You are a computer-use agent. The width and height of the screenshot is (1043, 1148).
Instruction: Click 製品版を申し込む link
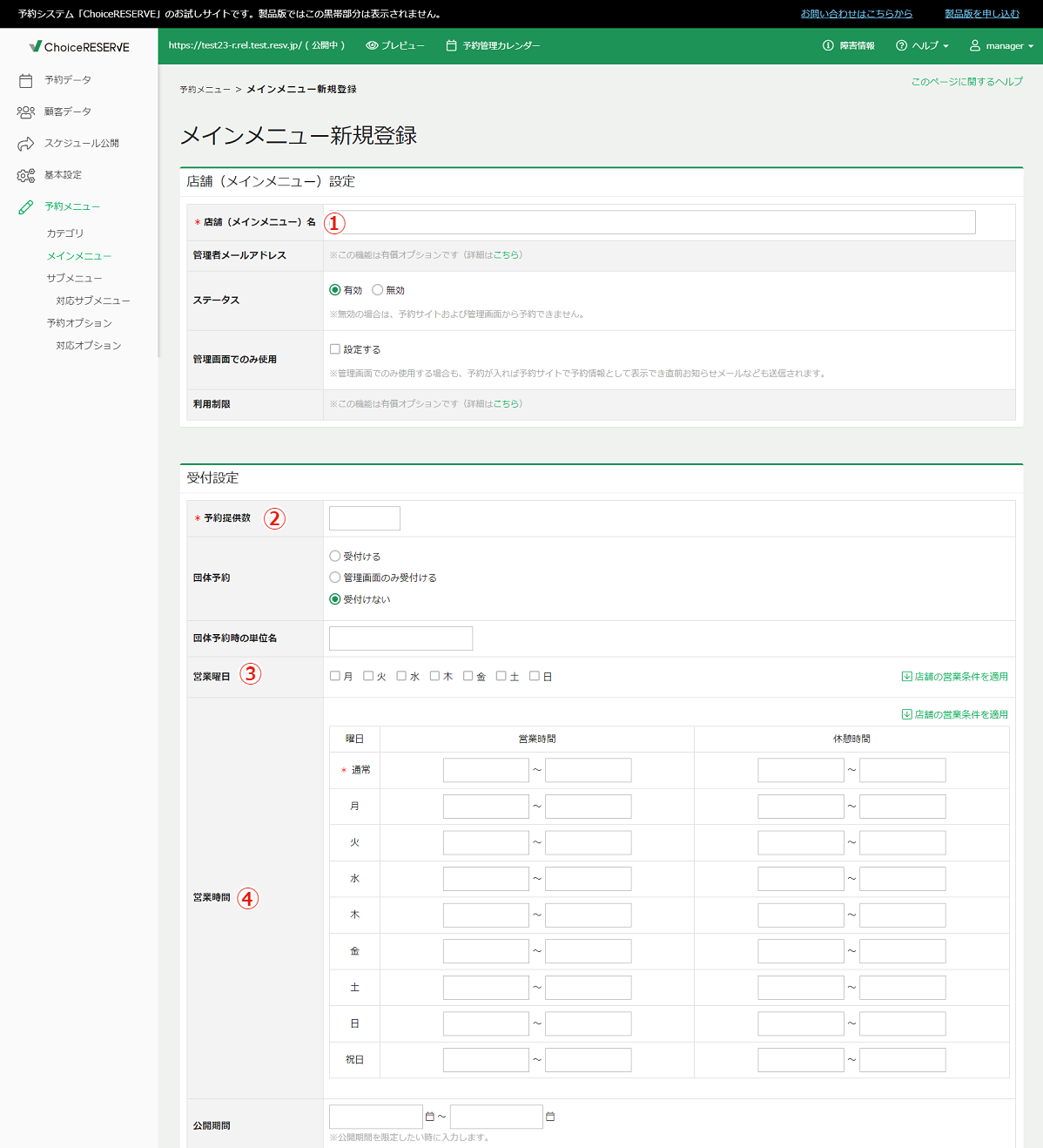point(982,14)
